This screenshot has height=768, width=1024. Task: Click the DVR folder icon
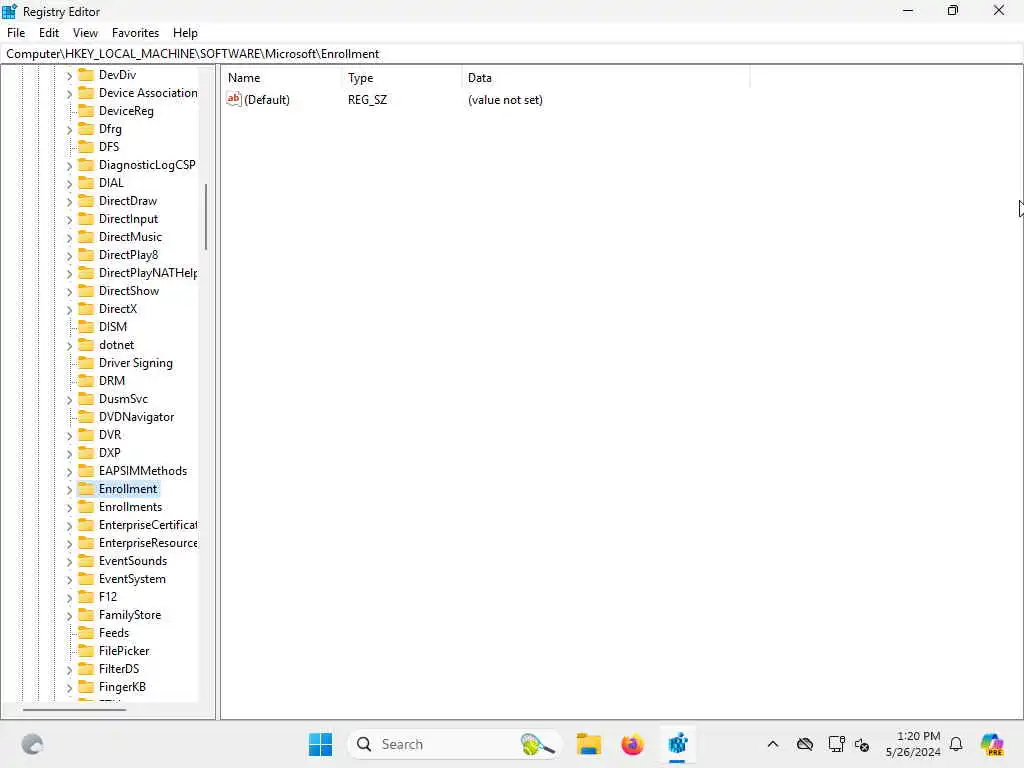[86, 434]
